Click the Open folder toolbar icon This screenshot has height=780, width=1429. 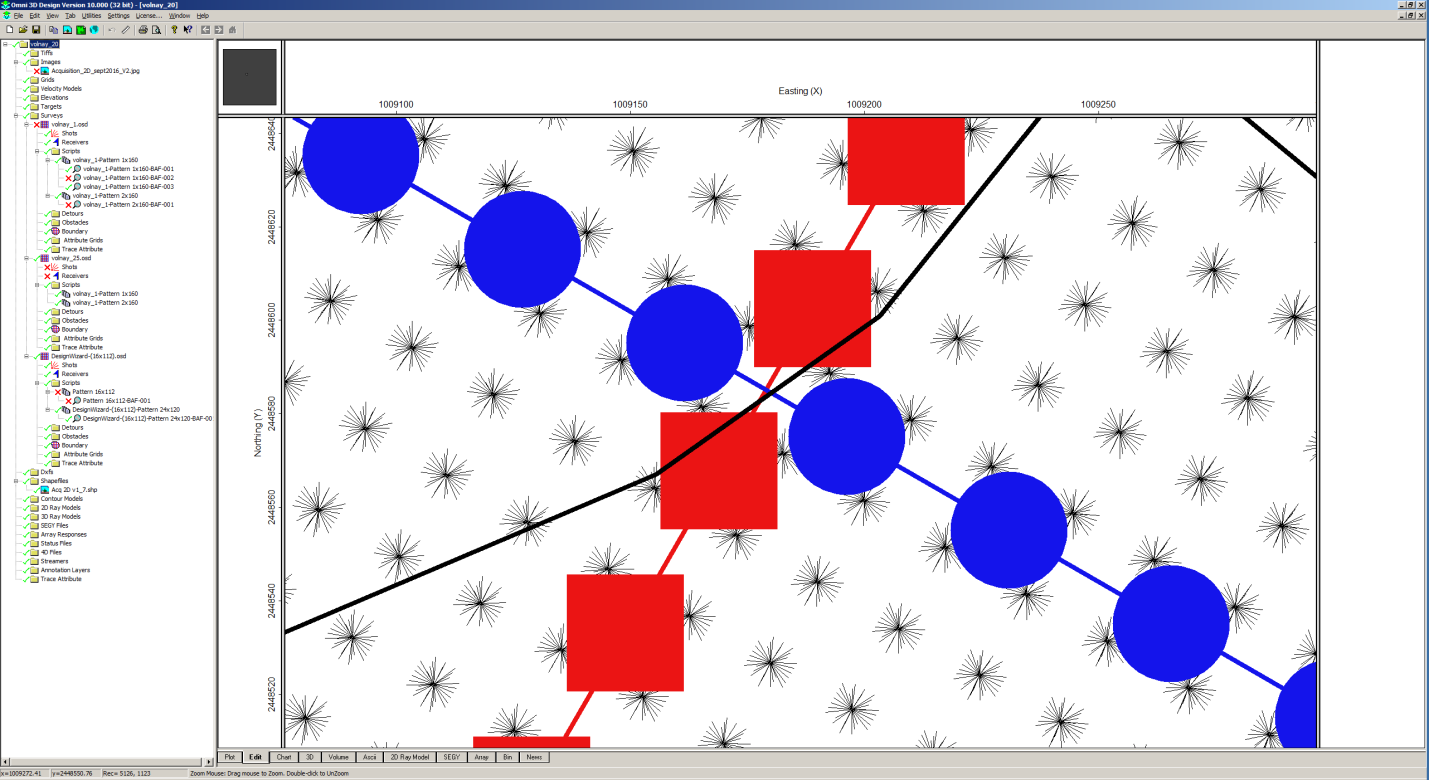(22, 30)
